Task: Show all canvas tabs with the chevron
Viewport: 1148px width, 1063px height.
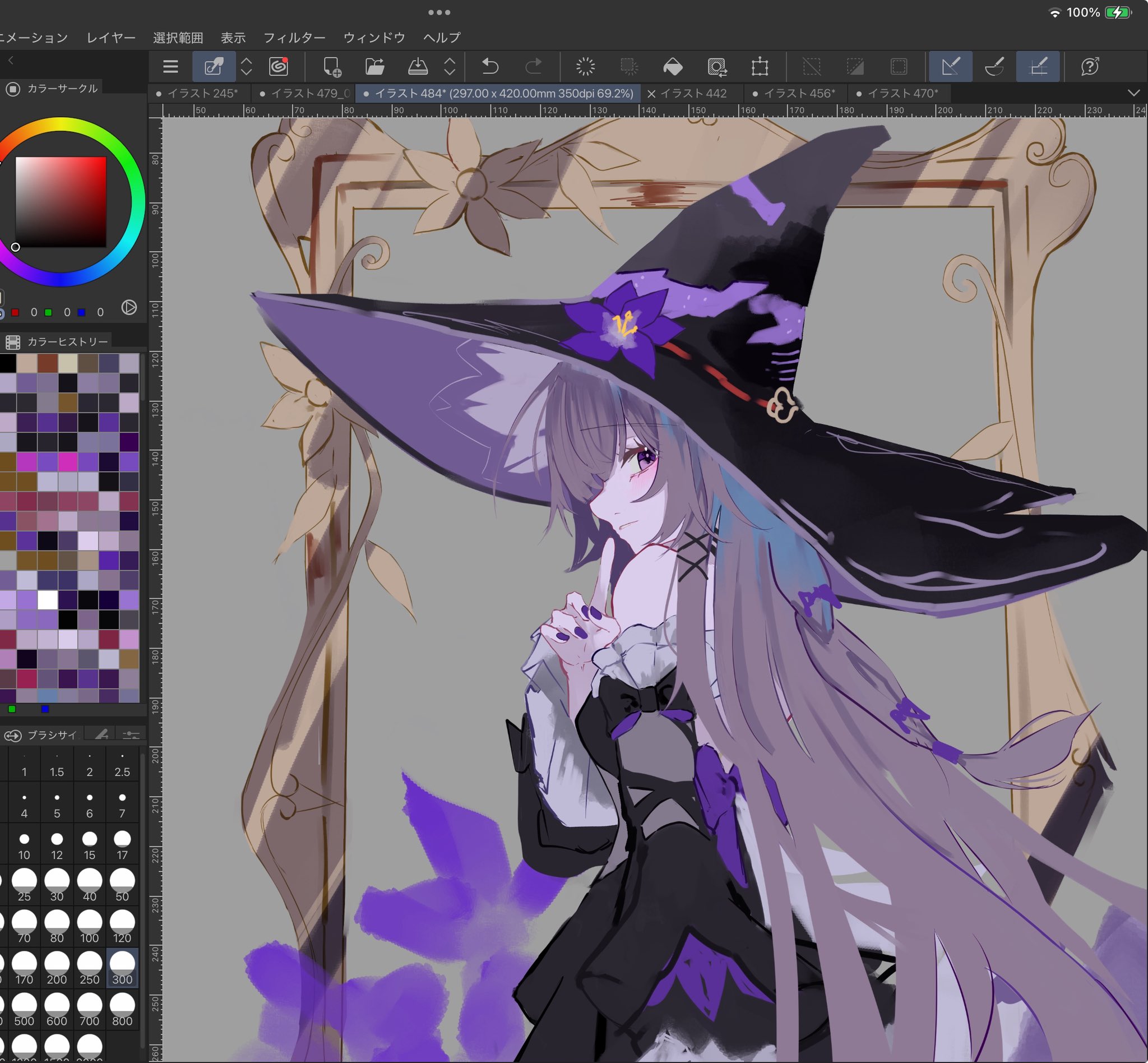Action: tap(1133, 93)
